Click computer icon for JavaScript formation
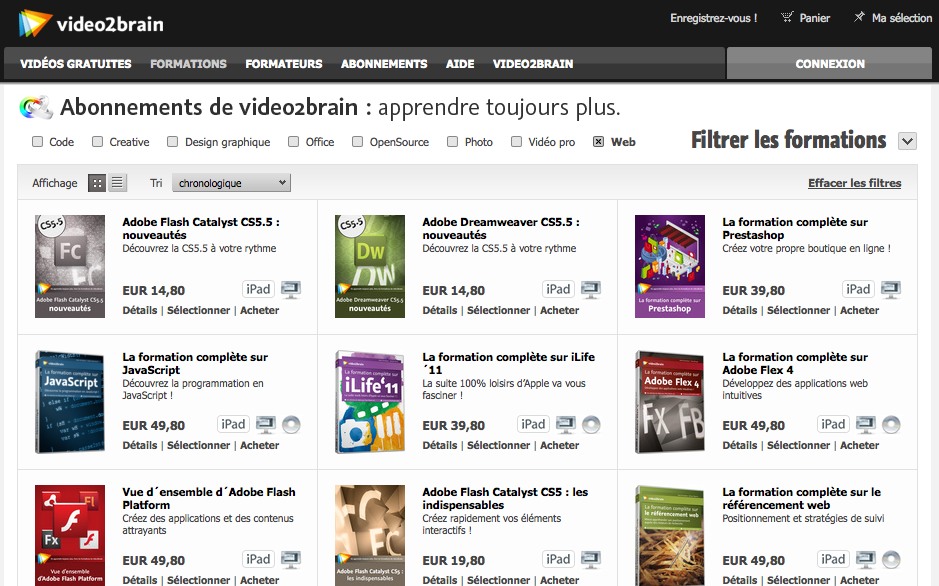The height and width of the screenshot is (586, 939). click(266, 424)
